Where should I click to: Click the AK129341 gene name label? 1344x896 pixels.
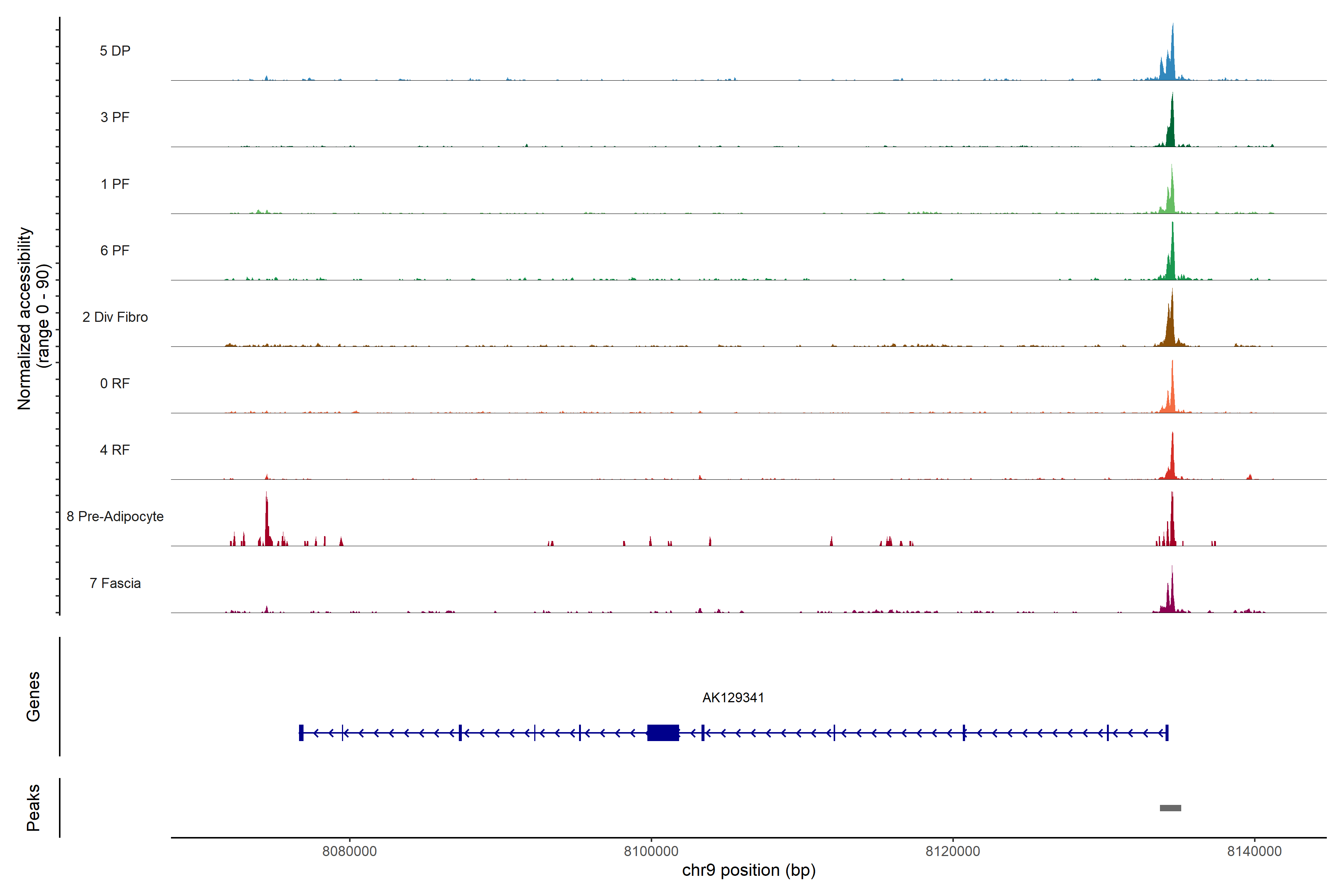(x=733, y=698)
